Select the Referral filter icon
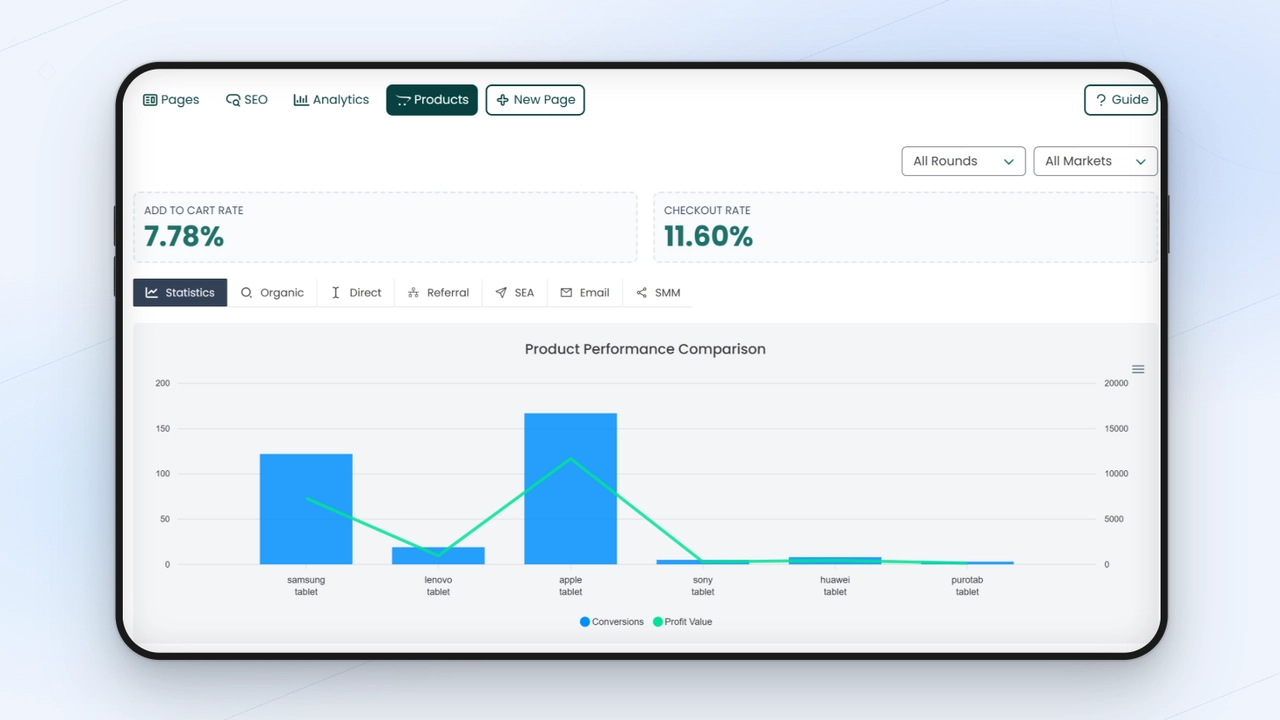This screenshot has height=720, width=1280. (413, 292)
